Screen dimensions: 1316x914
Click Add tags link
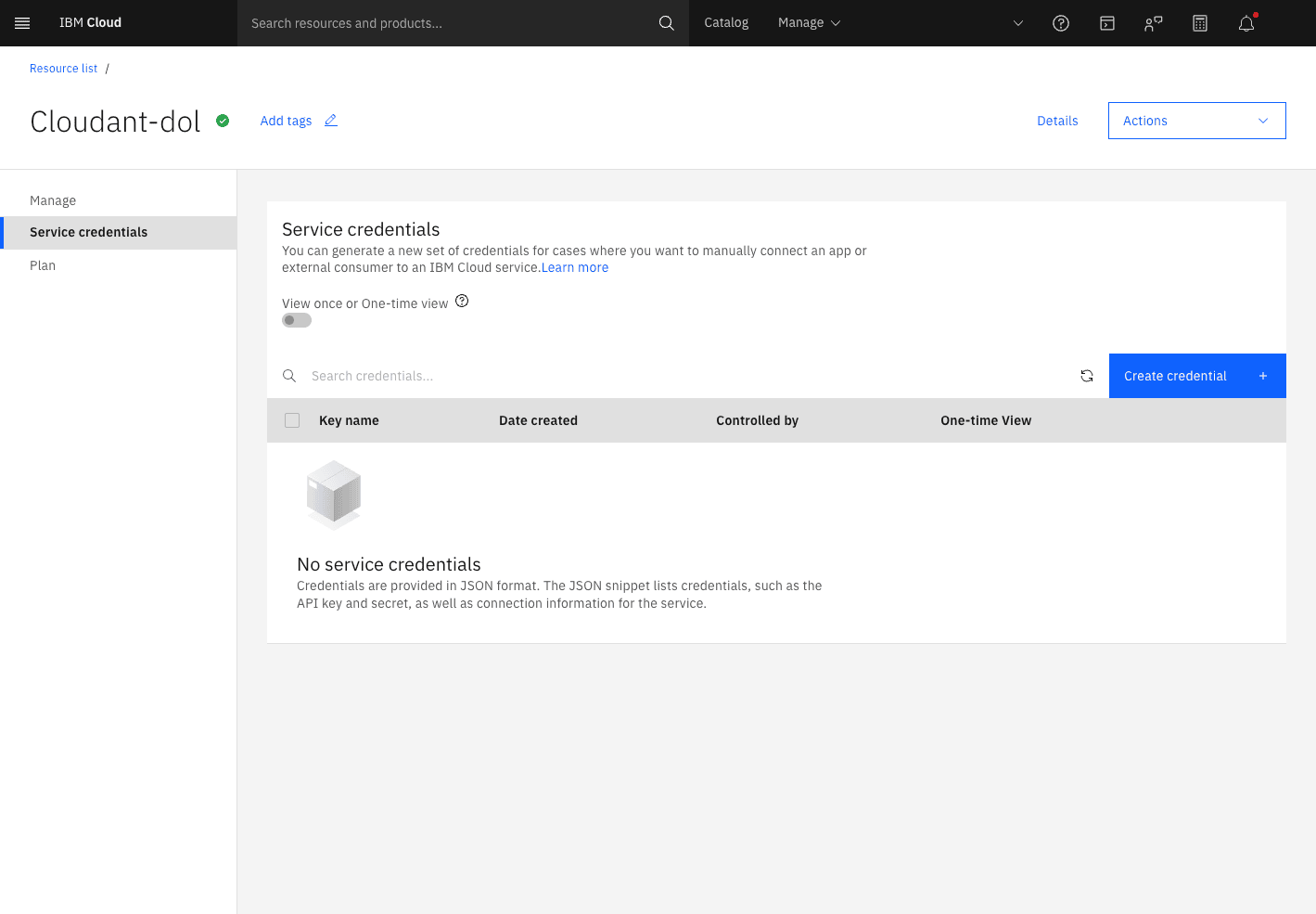[x=286, y=121]
